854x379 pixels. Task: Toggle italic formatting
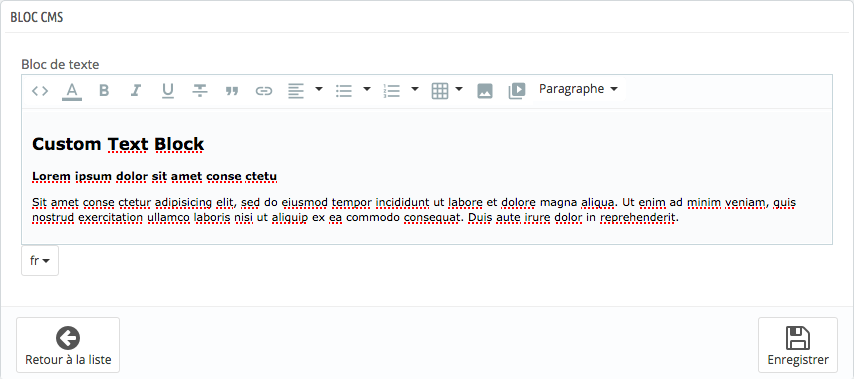(136, 91)
